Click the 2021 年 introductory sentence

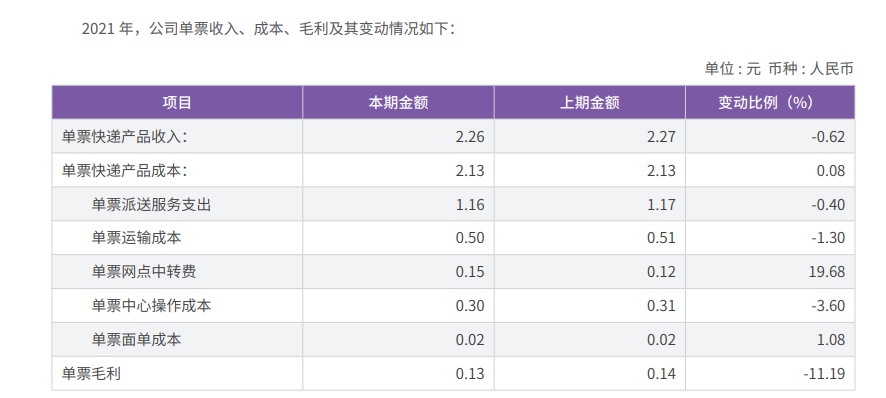[268, 29]
